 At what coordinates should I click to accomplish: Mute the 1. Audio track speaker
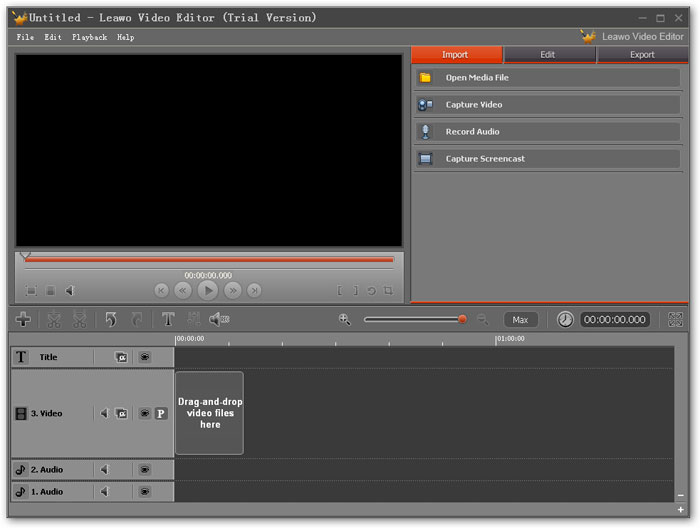coord(104,491)
